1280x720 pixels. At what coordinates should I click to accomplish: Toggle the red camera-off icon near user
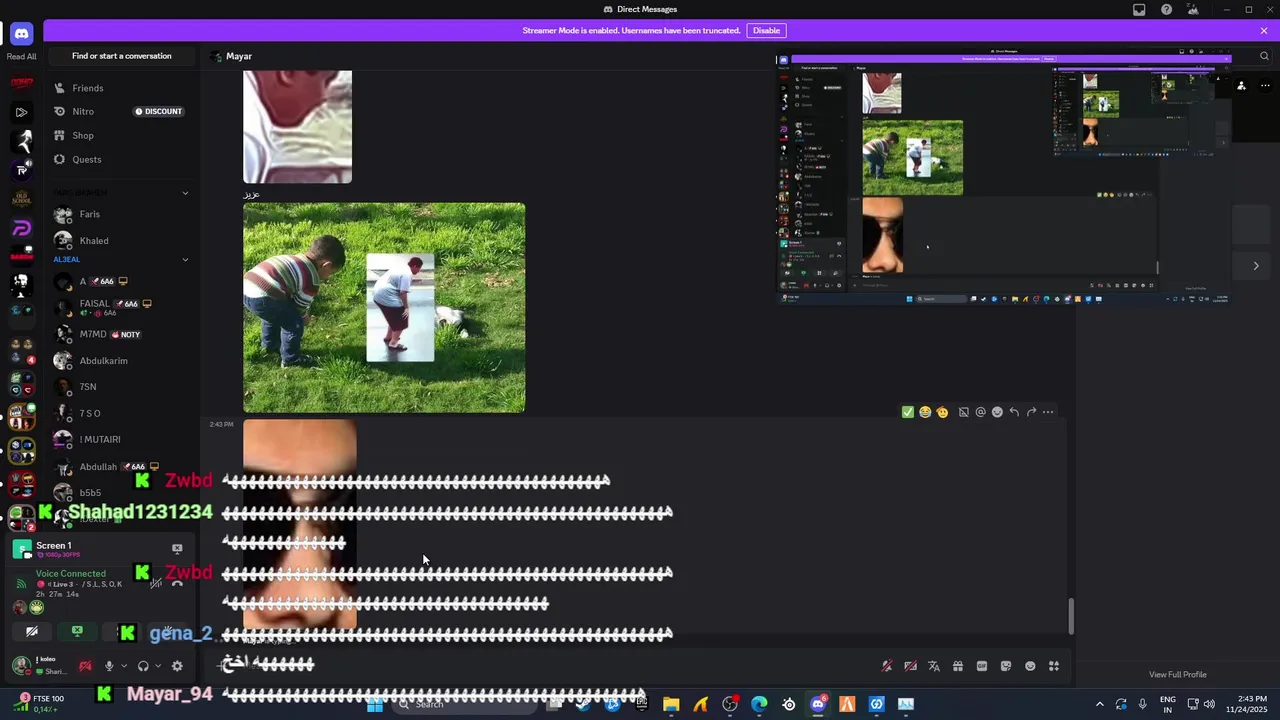click(85, 666)
